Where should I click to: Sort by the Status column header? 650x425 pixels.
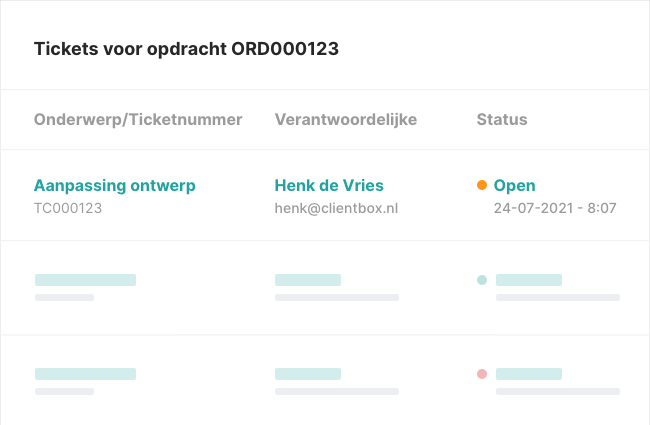tap(502, 120)
